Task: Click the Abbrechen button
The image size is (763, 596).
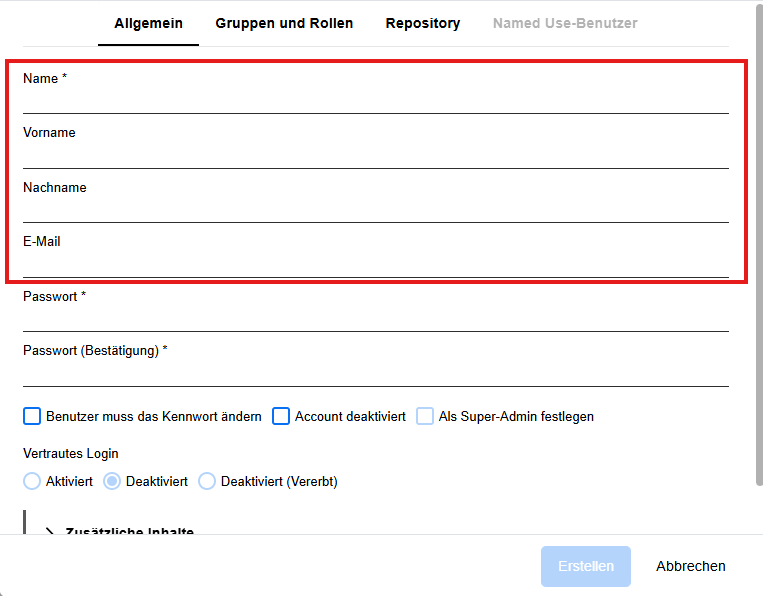Action: [690, 566]
